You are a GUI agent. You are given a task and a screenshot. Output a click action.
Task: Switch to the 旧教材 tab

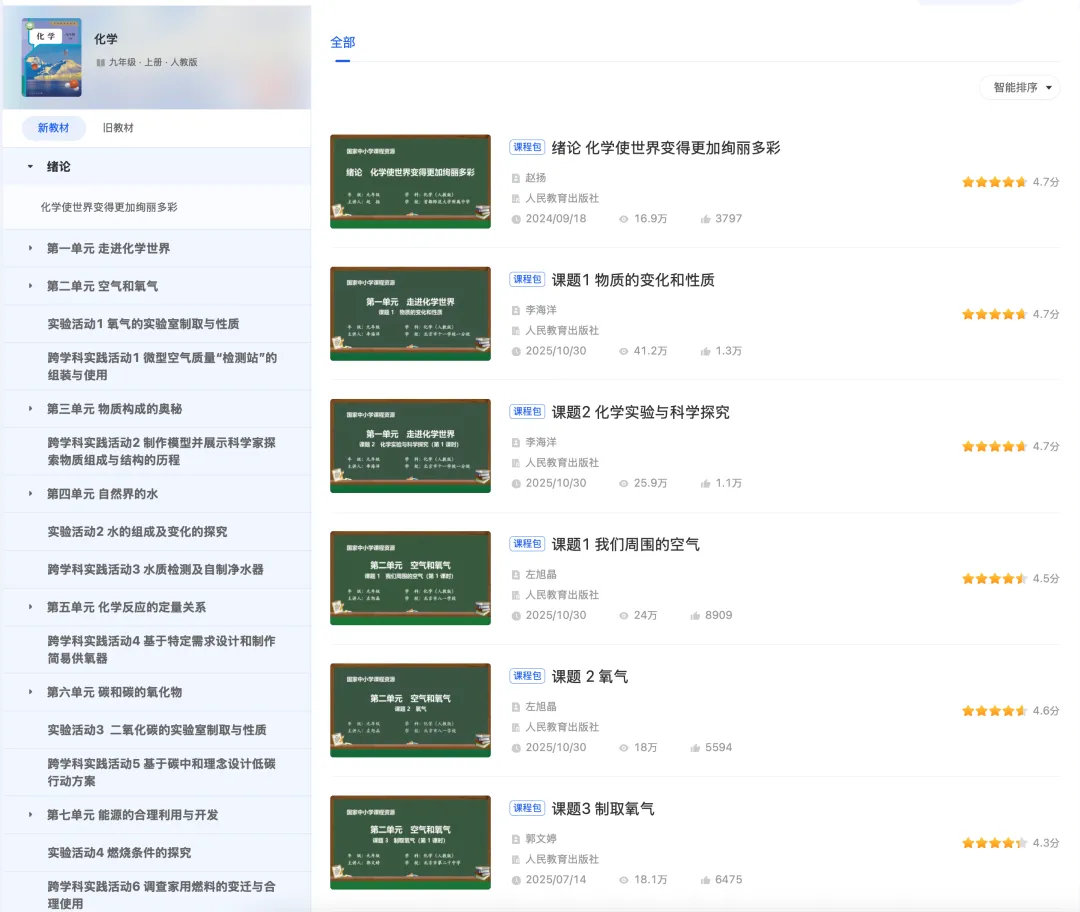[118, 128]
